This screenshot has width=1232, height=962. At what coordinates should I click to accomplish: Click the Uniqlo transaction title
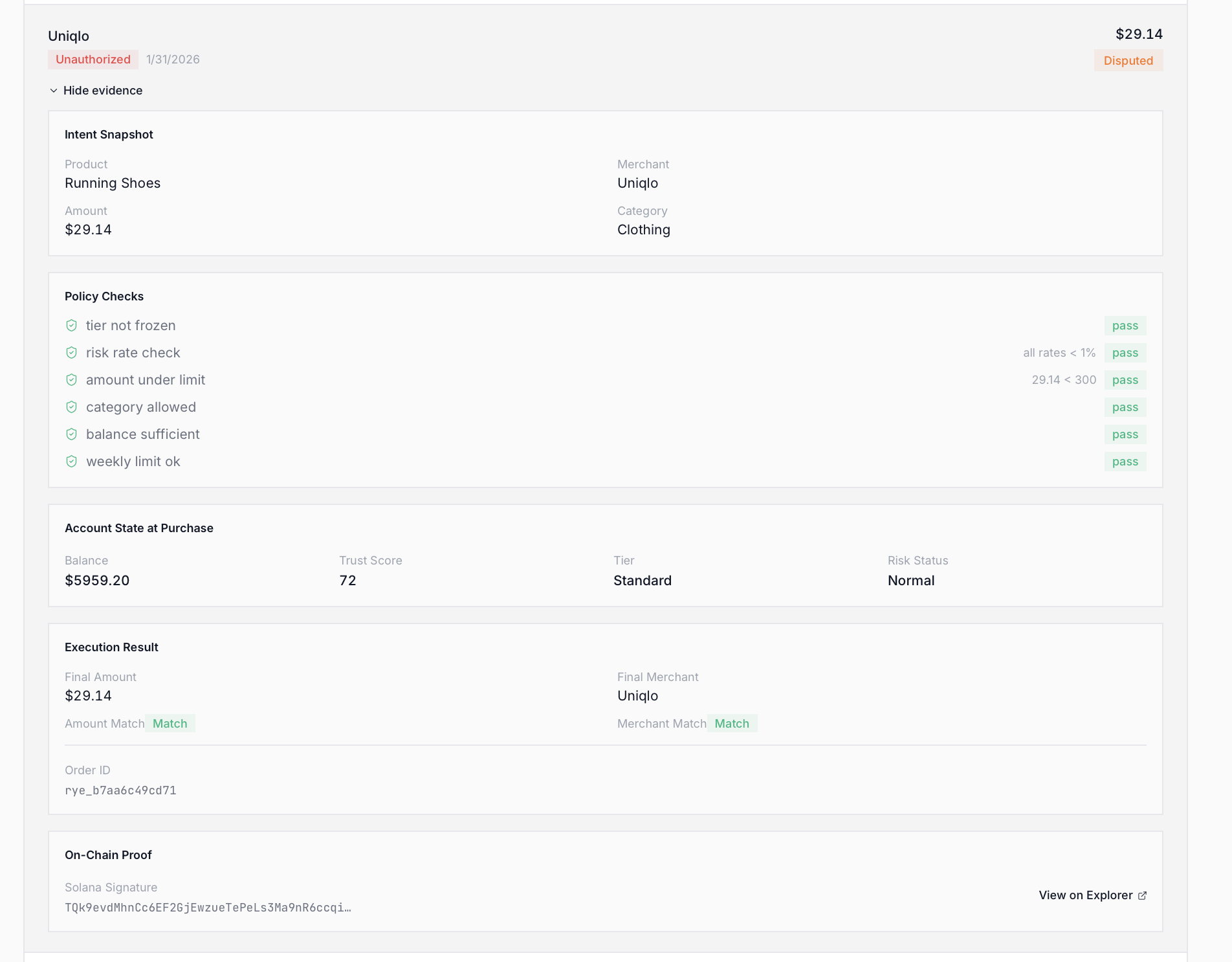(69, 36)
